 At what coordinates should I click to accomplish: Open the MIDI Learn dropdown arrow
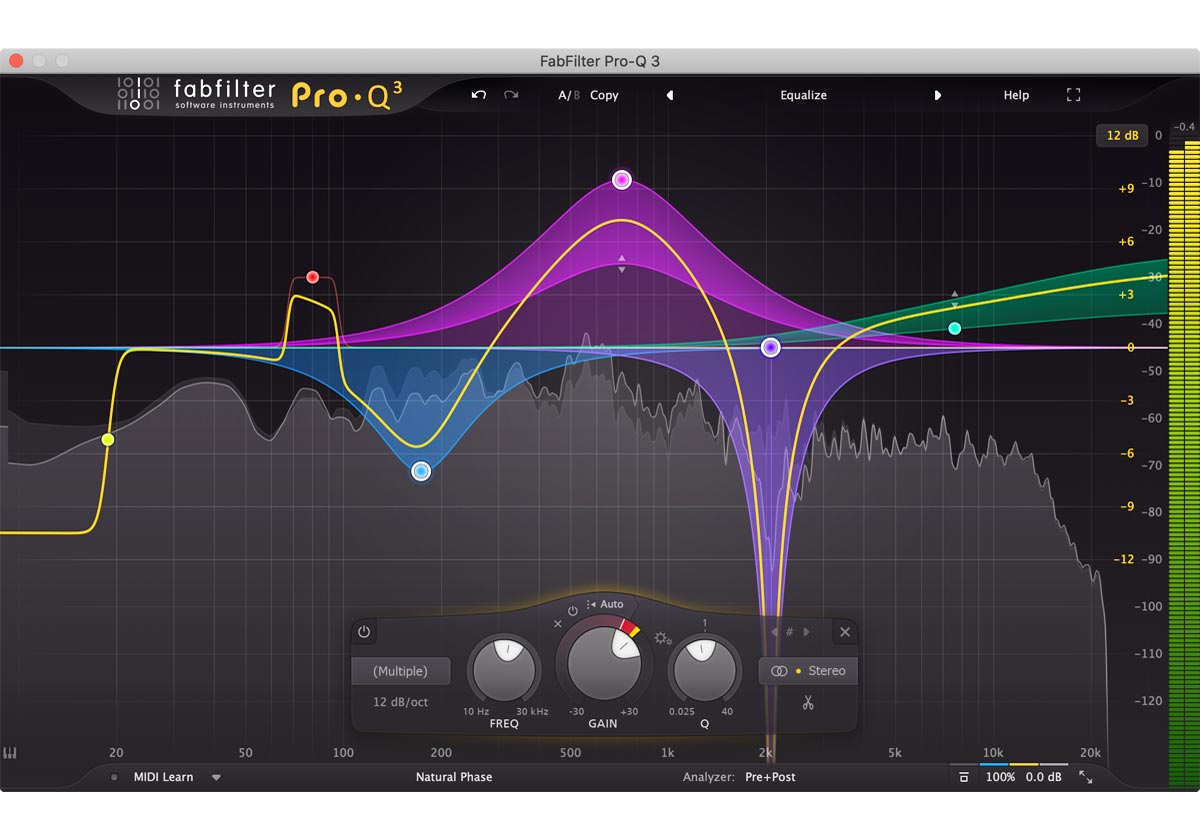[x=216, y=777]
